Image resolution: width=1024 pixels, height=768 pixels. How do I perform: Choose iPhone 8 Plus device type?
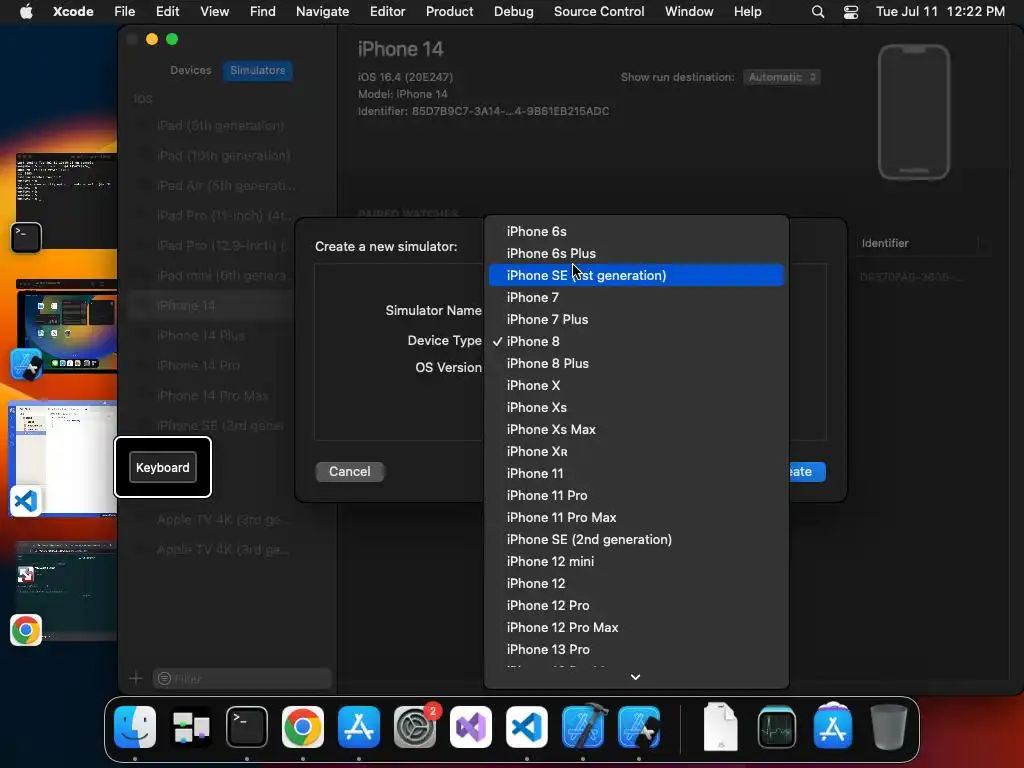[636, 364]
